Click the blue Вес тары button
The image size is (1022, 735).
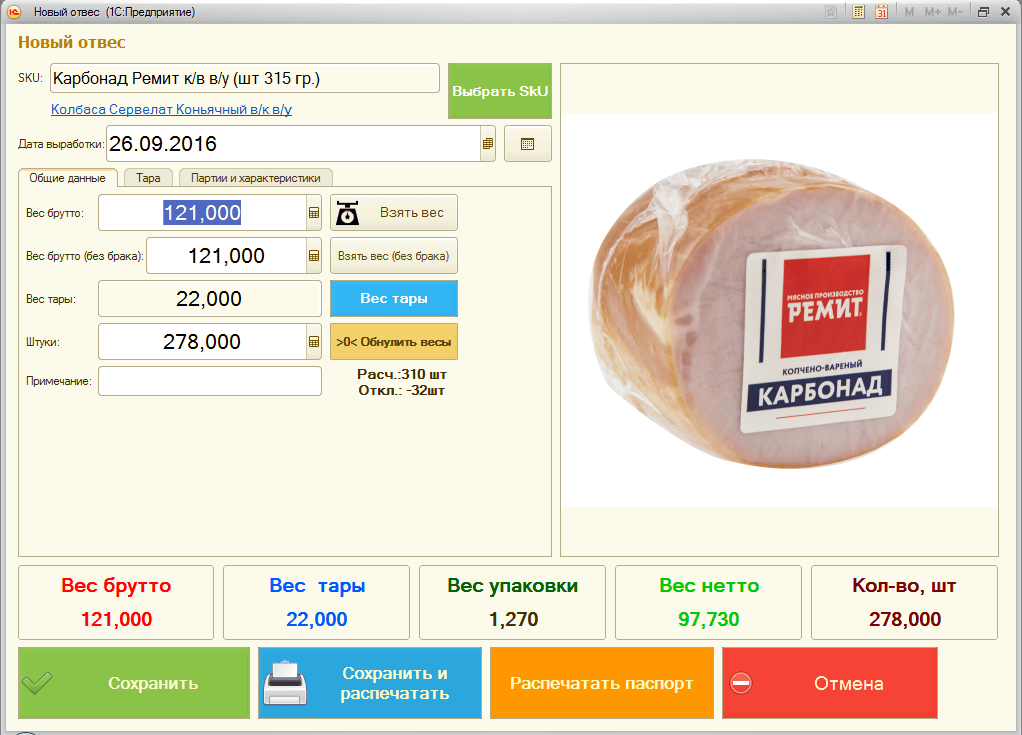(394, 298)
